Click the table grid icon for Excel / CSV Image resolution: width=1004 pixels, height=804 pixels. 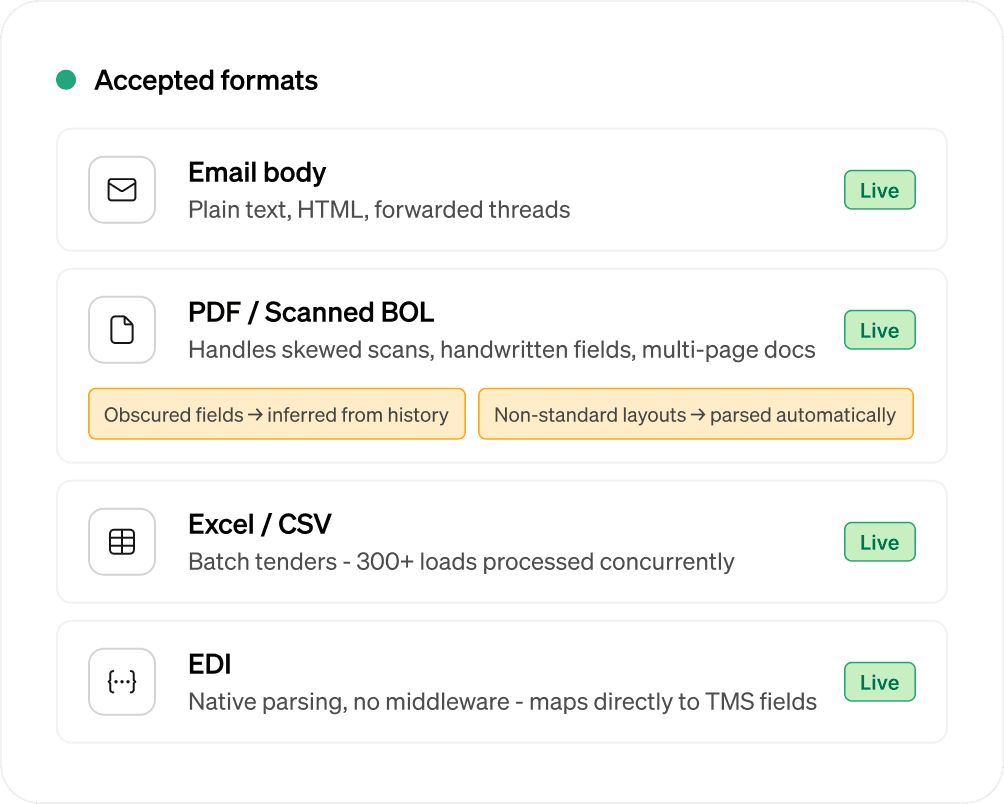[122, 542]
